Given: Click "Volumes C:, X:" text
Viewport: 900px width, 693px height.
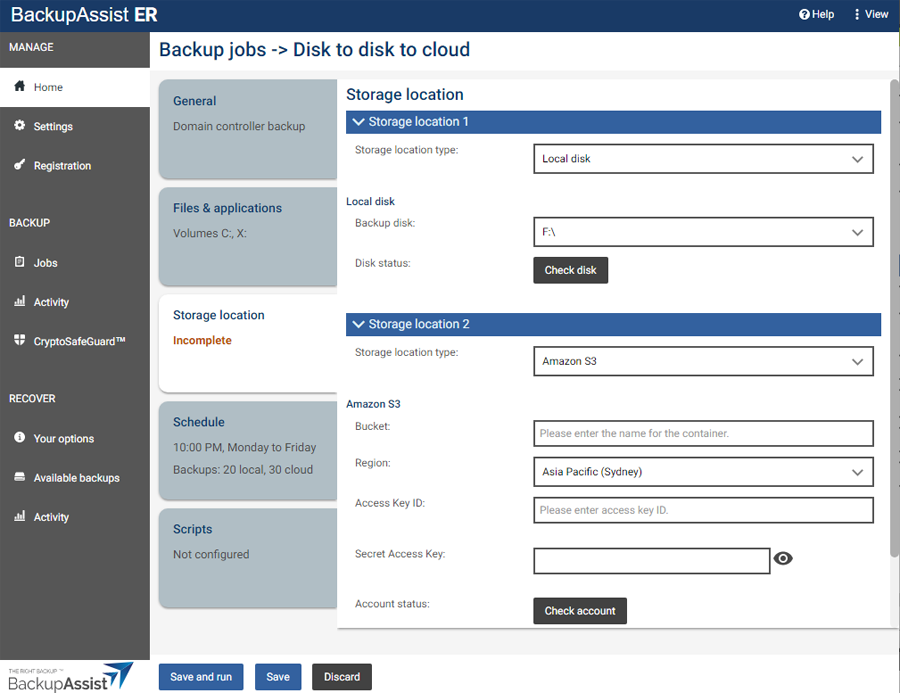Looking at the screenshot, I should pyautogui.click(x=210, y=234).
